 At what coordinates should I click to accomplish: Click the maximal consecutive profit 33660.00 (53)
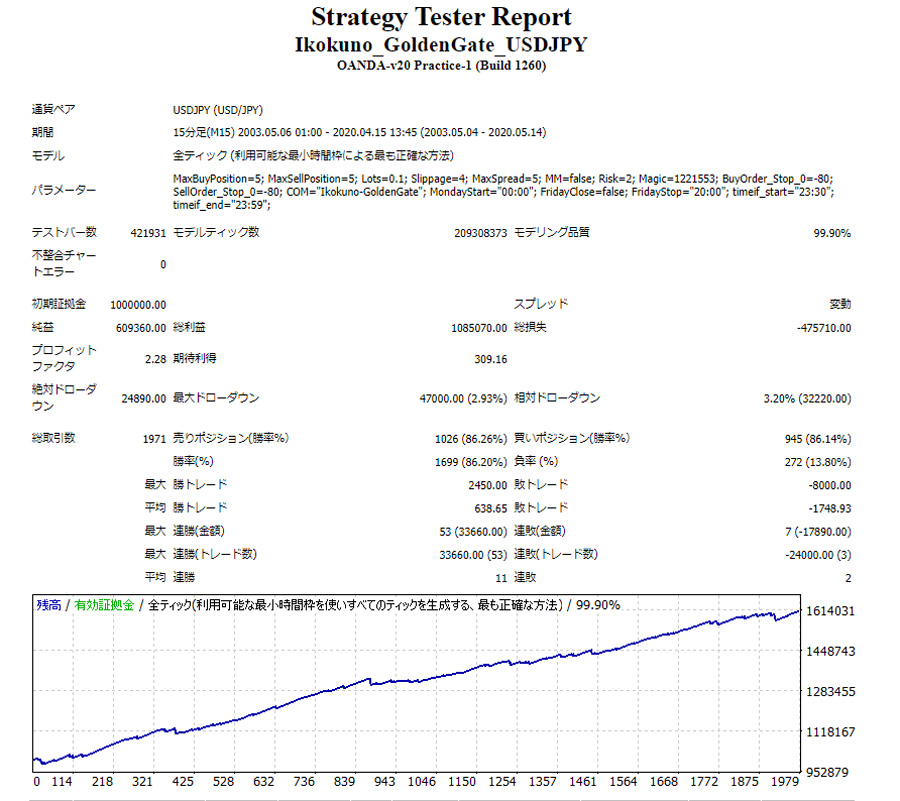(474, 555)
